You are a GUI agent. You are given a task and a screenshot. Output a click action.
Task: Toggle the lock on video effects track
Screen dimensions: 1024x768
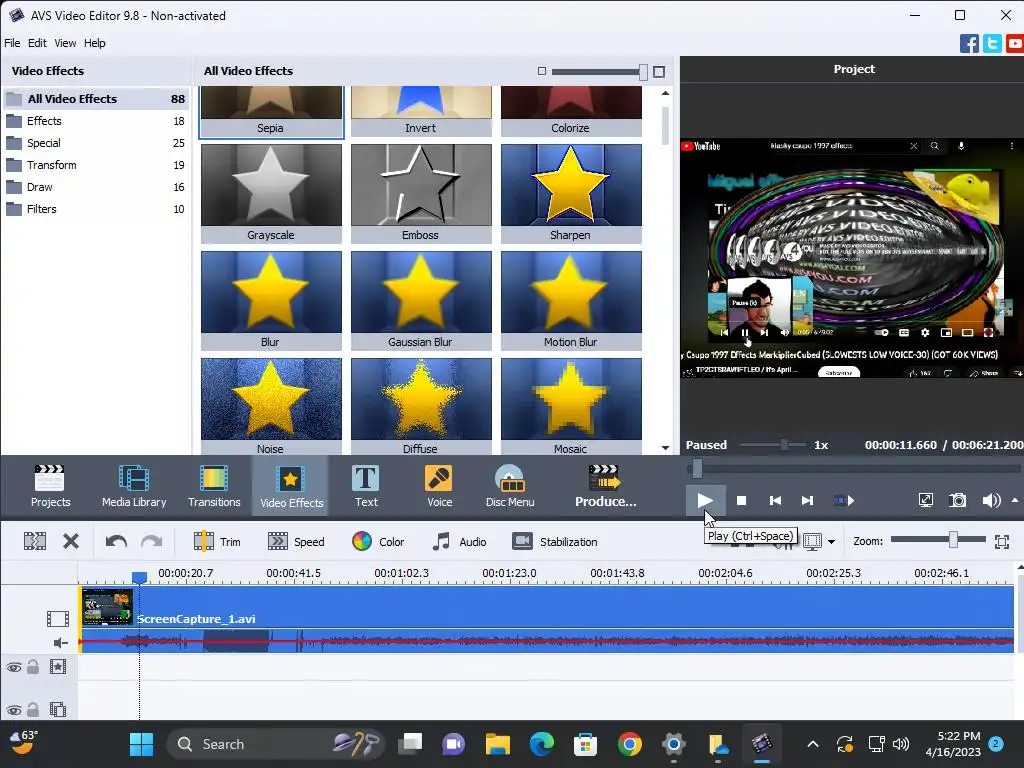[33, 667]
